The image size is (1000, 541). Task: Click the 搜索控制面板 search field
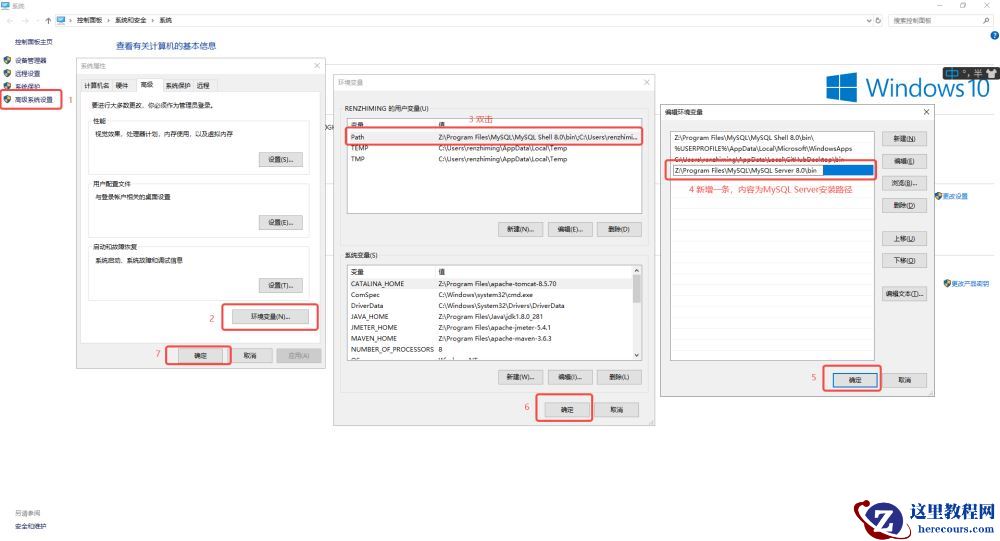(934, 20)
